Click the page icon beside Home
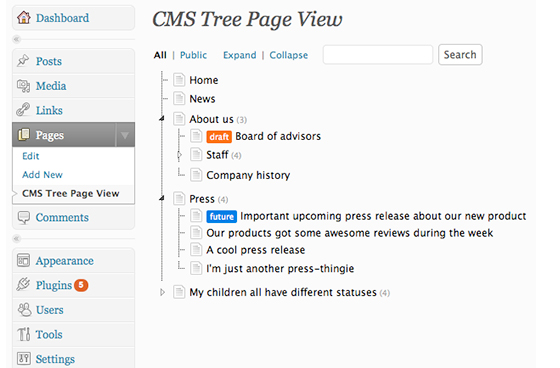This screenshot has height=368, width=560. click(179, 80)
